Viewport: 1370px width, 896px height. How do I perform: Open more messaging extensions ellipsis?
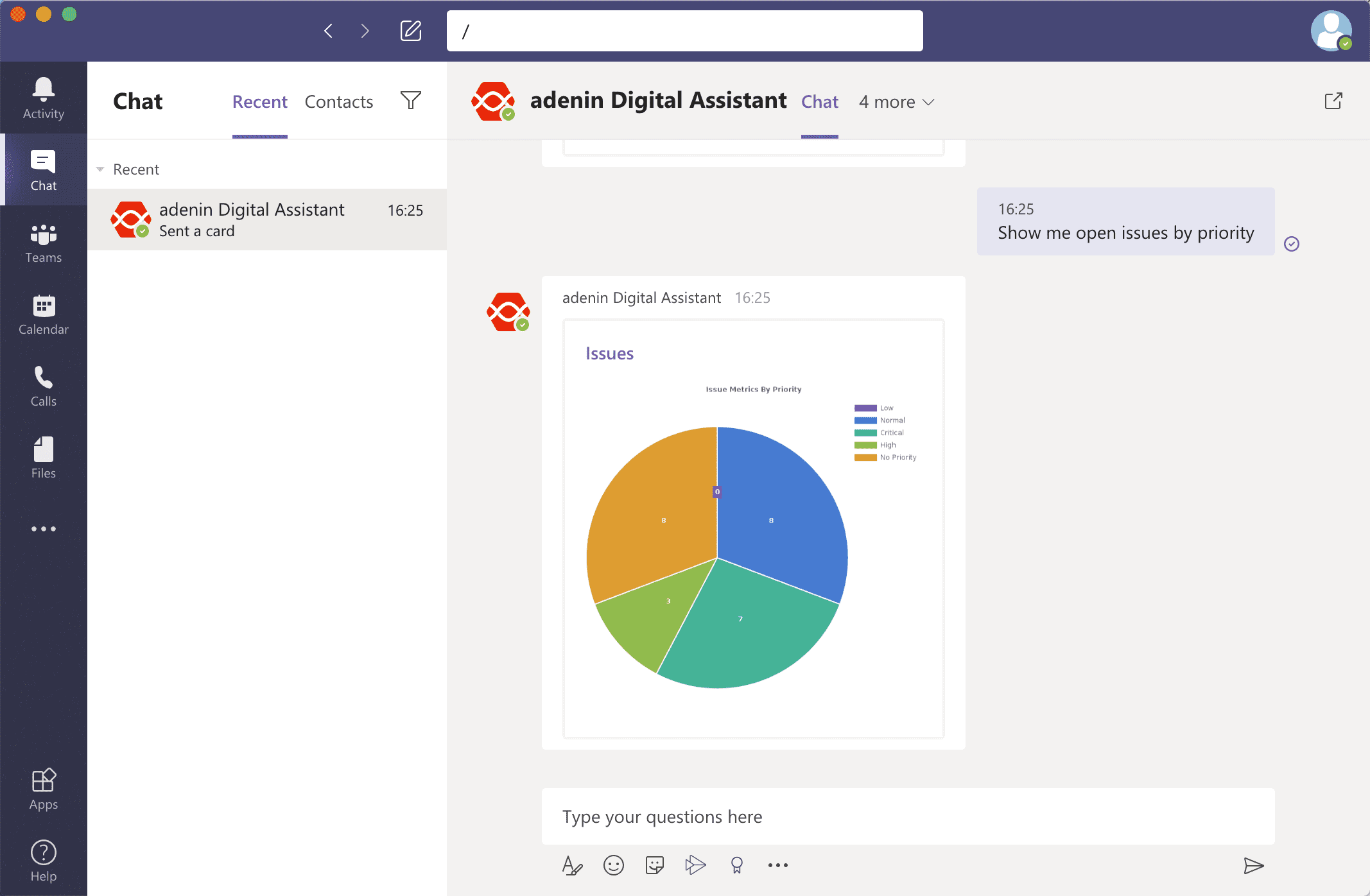778,866
